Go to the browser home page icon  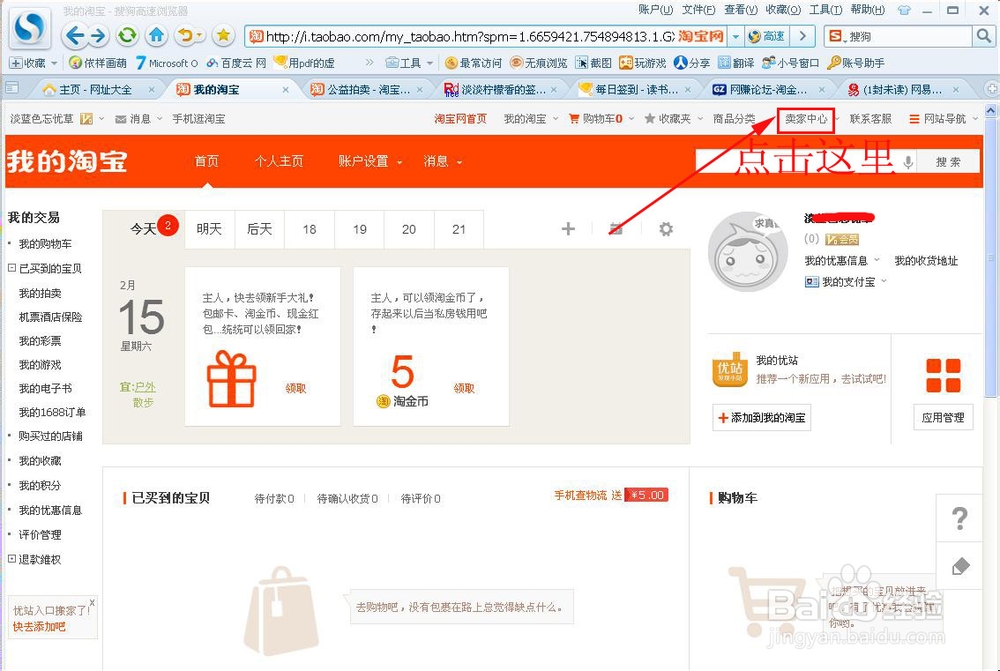click(156, 36)
